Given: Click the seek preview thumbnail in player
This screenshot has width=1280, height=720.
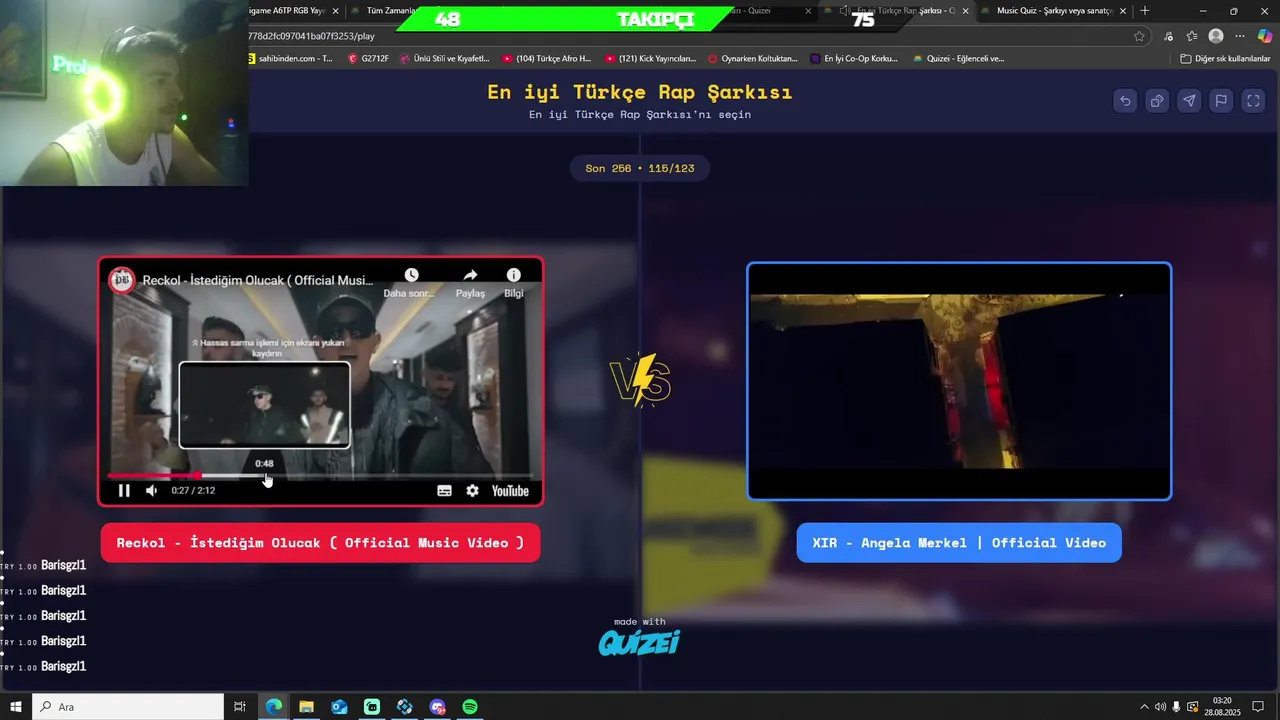Looking at the screenshot, I should (x=264, y=405).
